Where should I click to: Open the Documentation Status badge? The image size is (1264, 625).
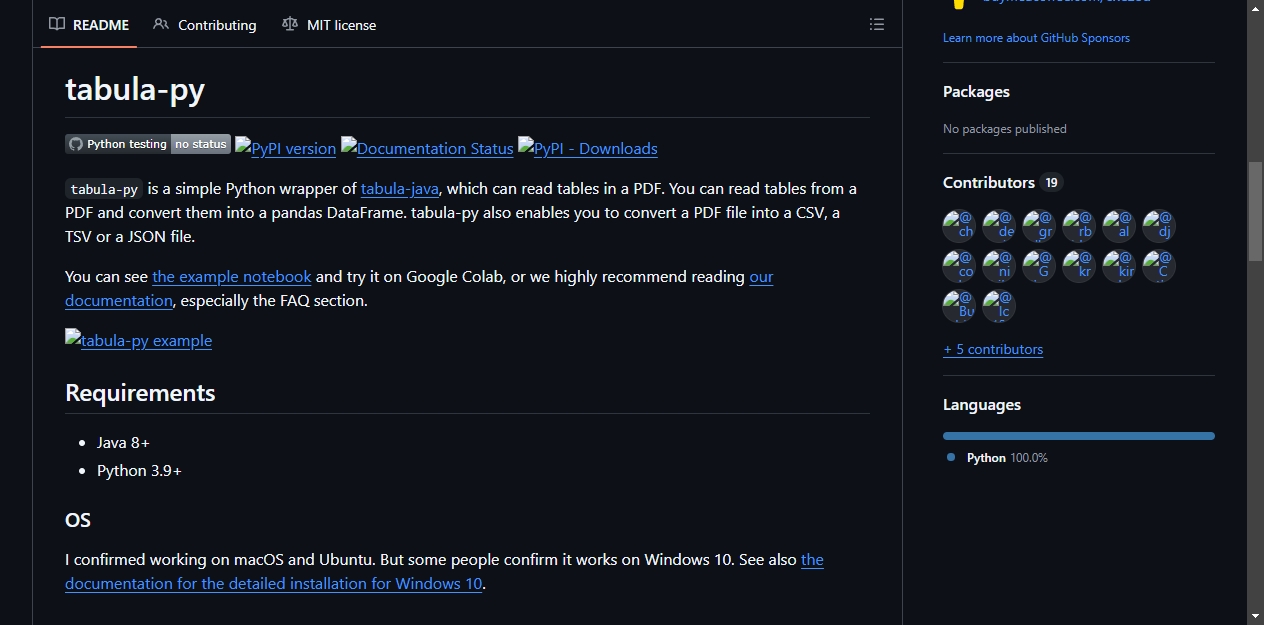(x=427, y=148)
